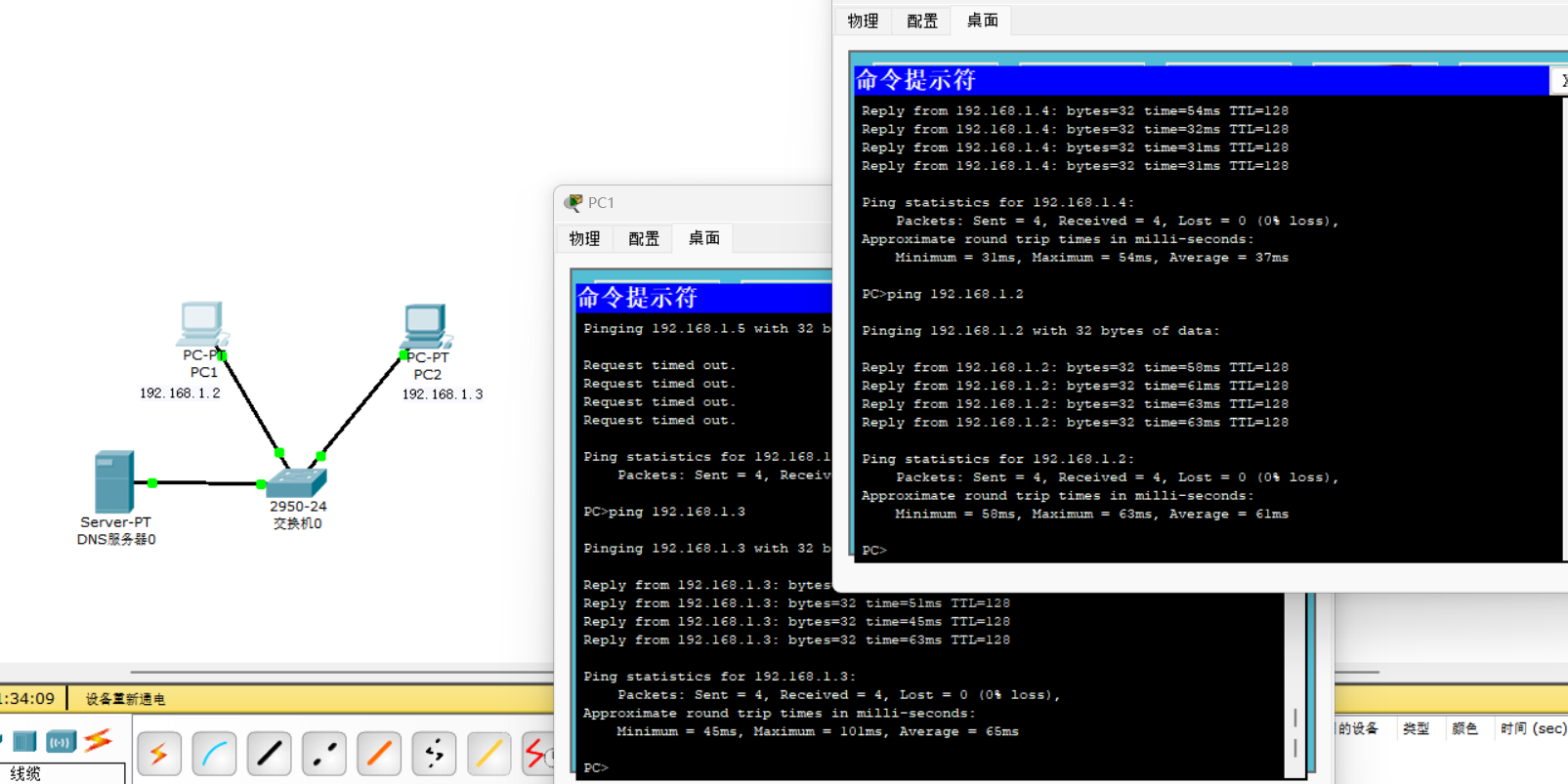This screenshot has height=784, width=1568.
Task: Click 命令提示符 title bar in front window
Action: click(x=1202, y=80)
